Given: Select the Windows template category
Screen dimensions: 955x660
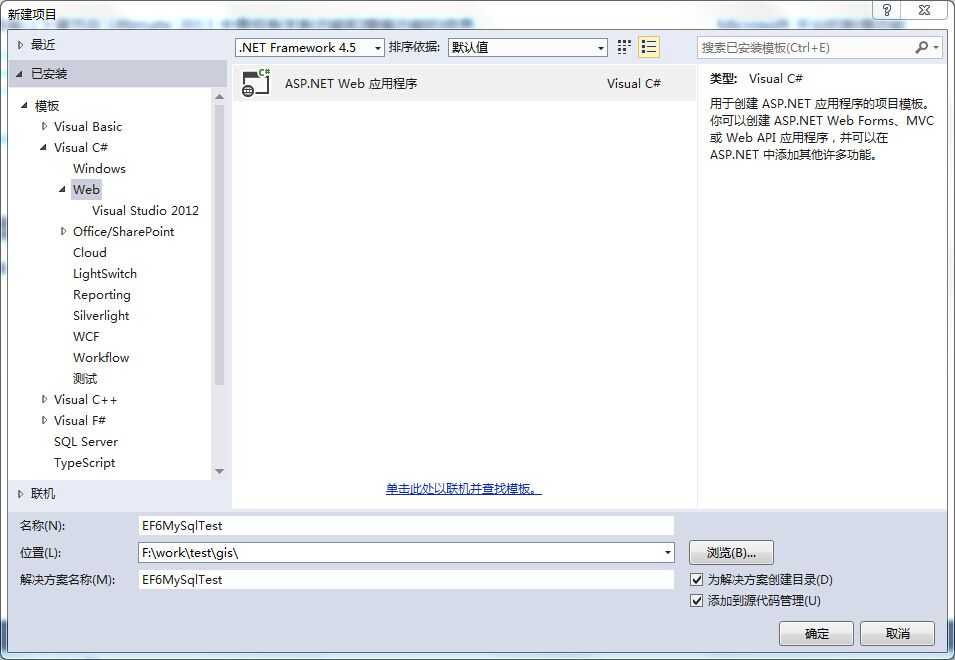Looking at the screenshot, I should [99, 169].
